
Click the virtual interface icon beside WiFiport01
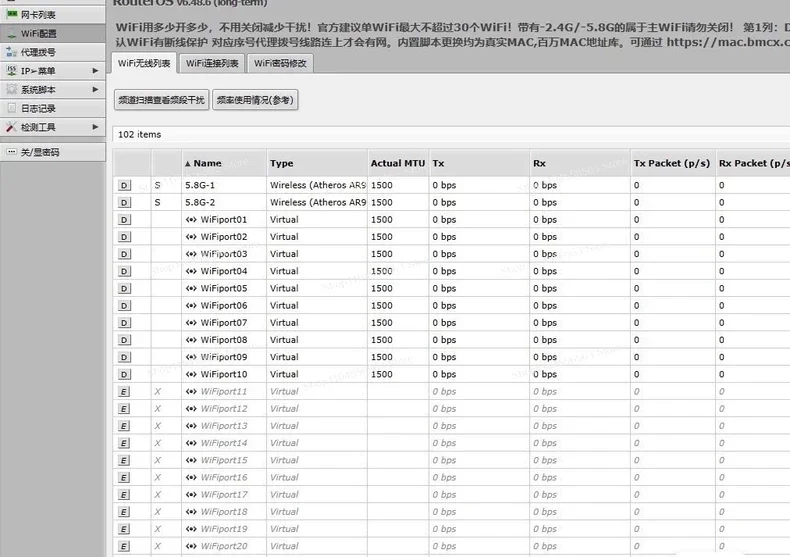point(191,220)
